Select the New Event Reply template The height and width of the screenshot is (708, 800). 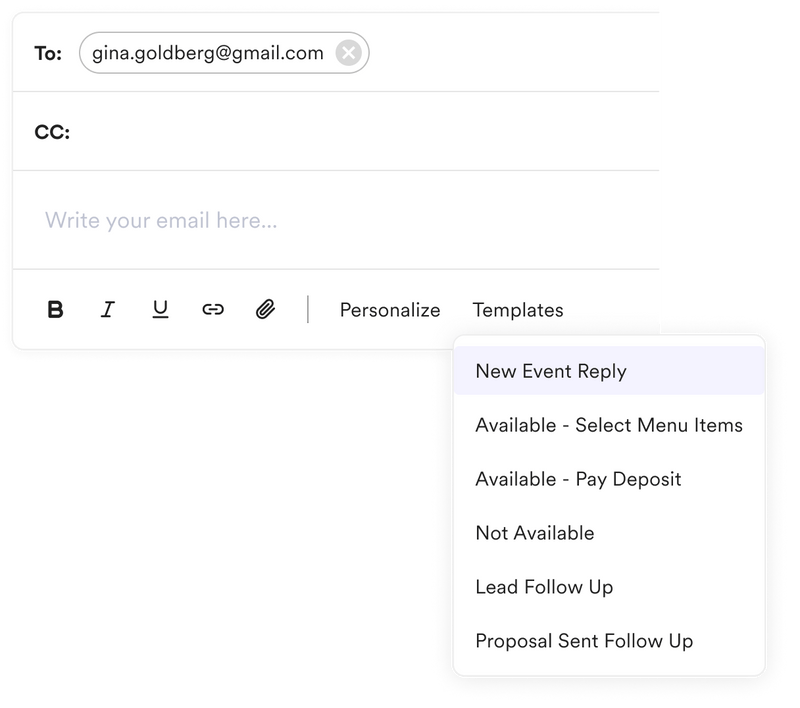coord(551,371)
